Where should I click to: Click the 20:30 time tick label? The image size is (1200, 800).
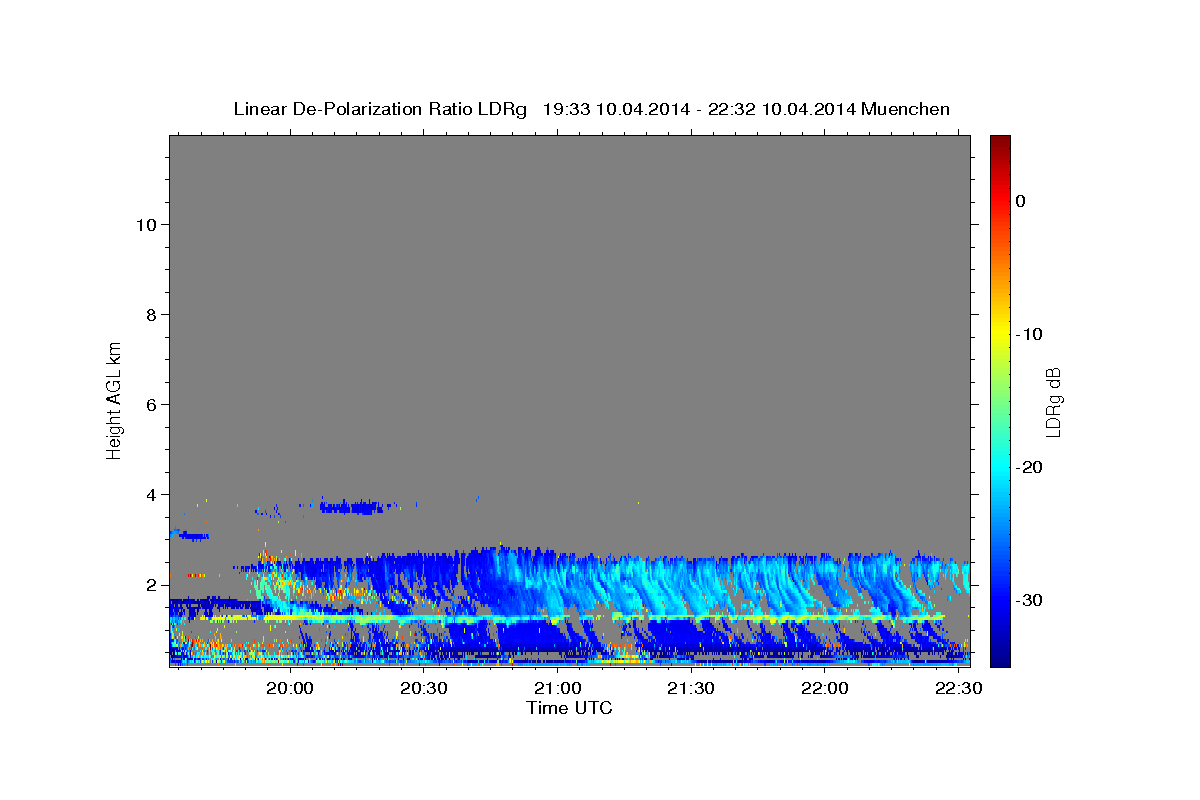[424, 689]
